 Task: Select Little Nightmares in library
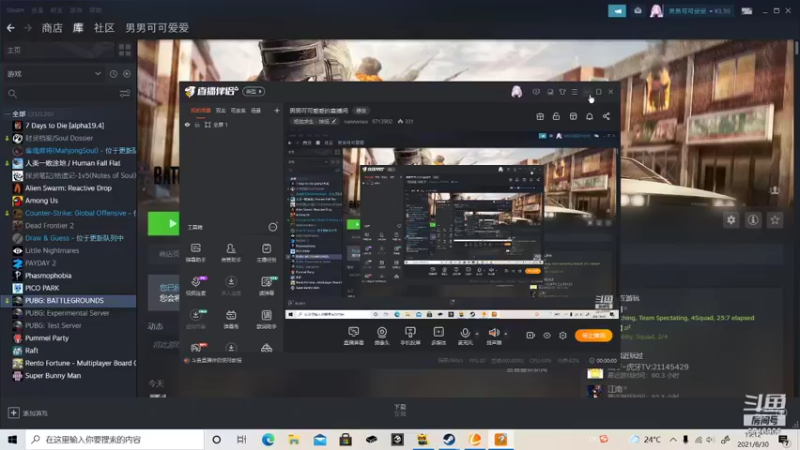52,251
